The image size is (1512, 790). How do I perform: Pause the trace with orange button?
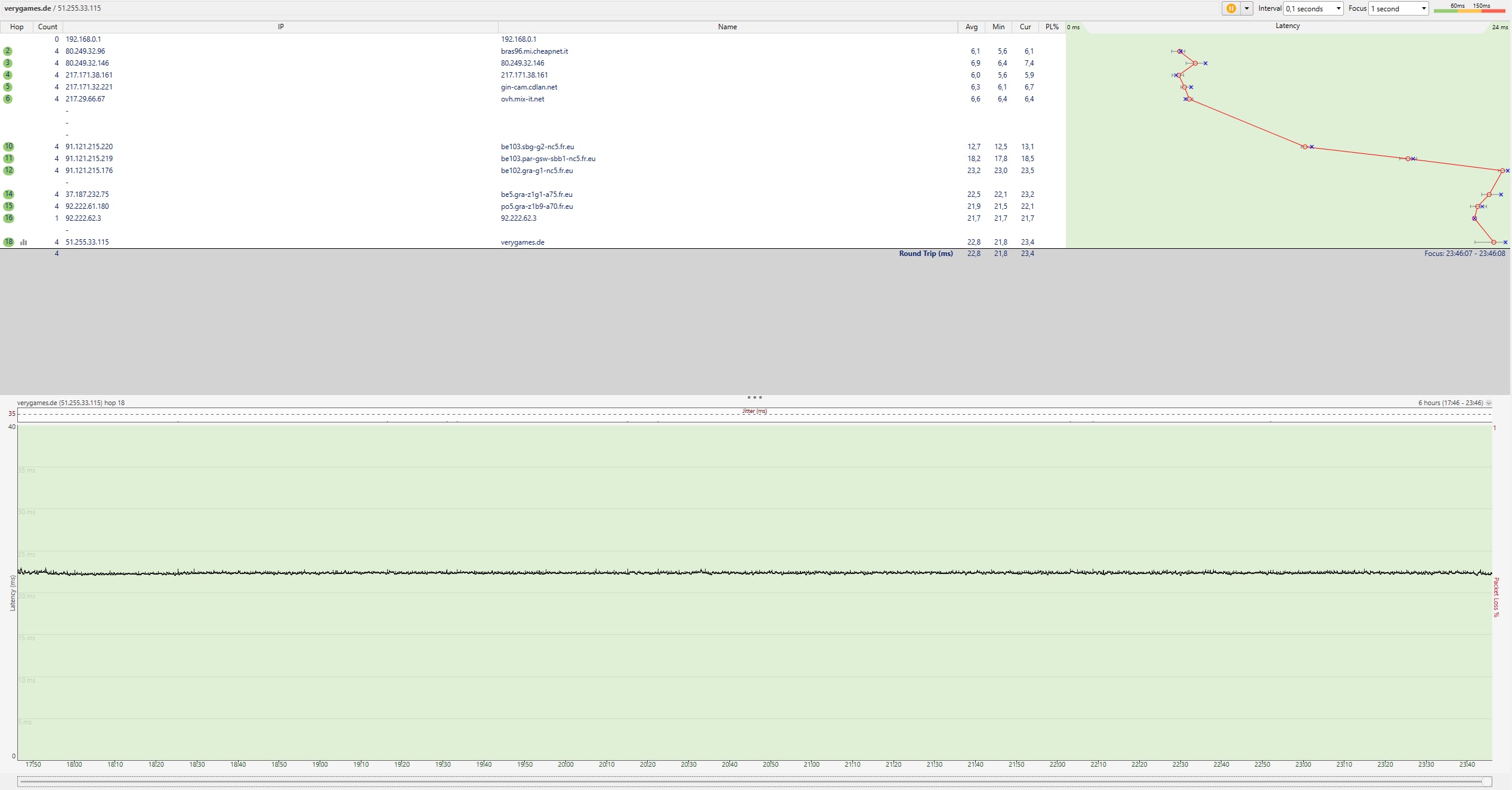[1230, 8]
